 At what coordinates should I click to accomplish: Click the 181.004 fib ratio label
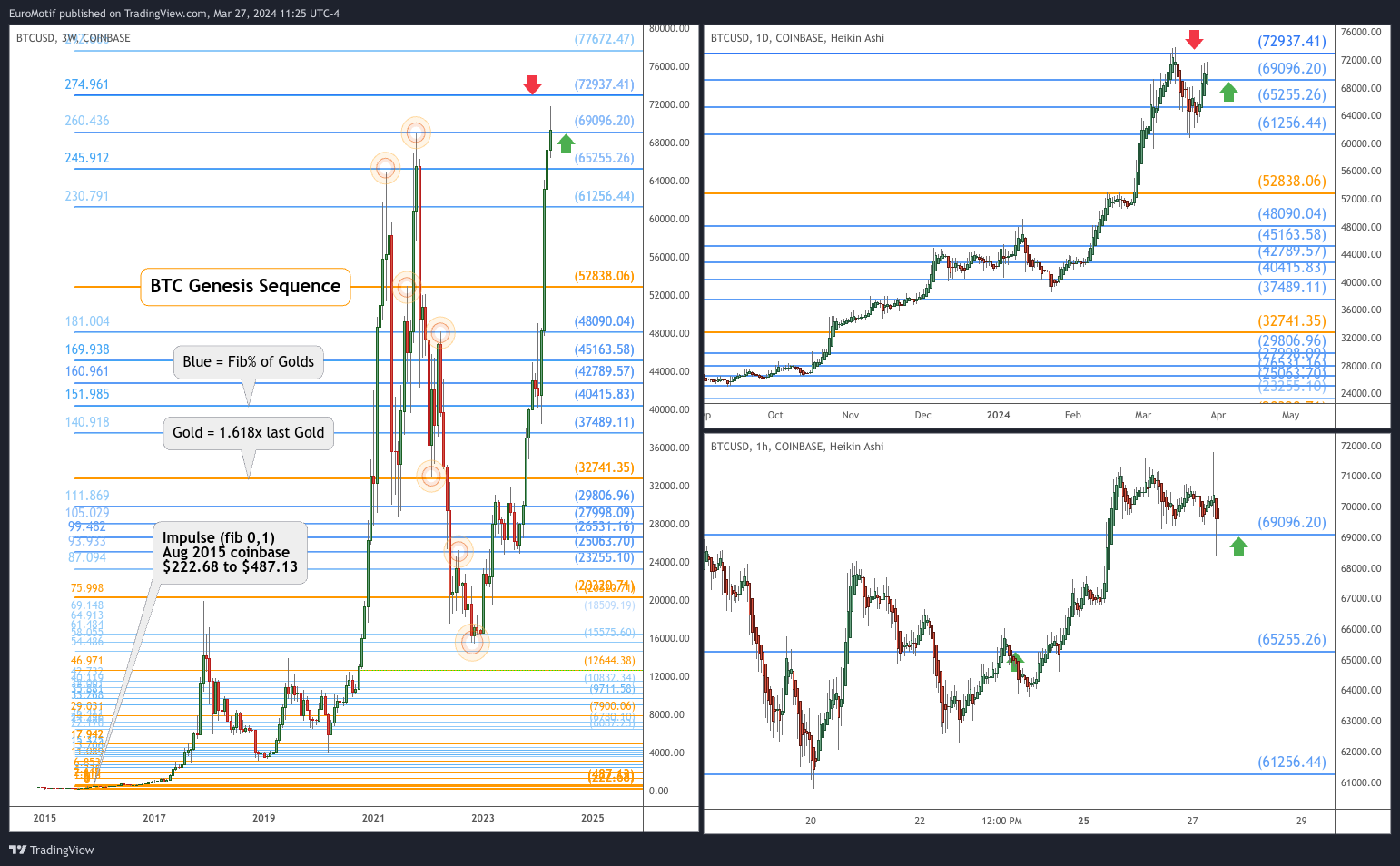point(86,321)
